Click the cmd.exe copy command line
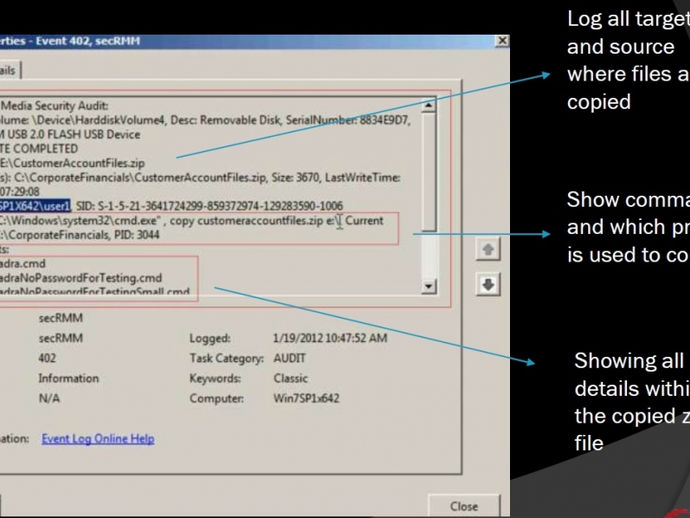690x518 pixels. [191, 220]
